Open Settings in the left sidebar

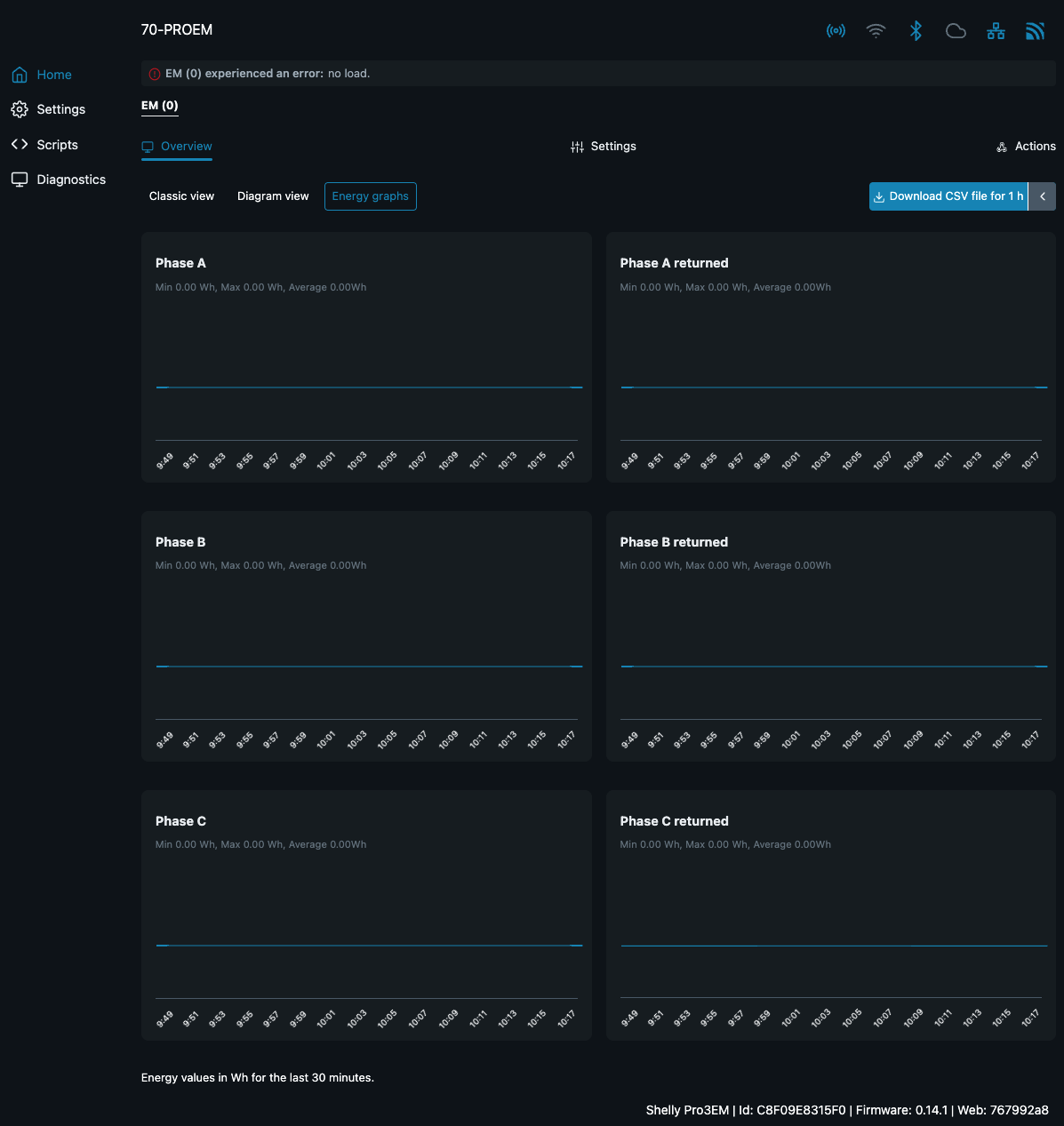60,109
